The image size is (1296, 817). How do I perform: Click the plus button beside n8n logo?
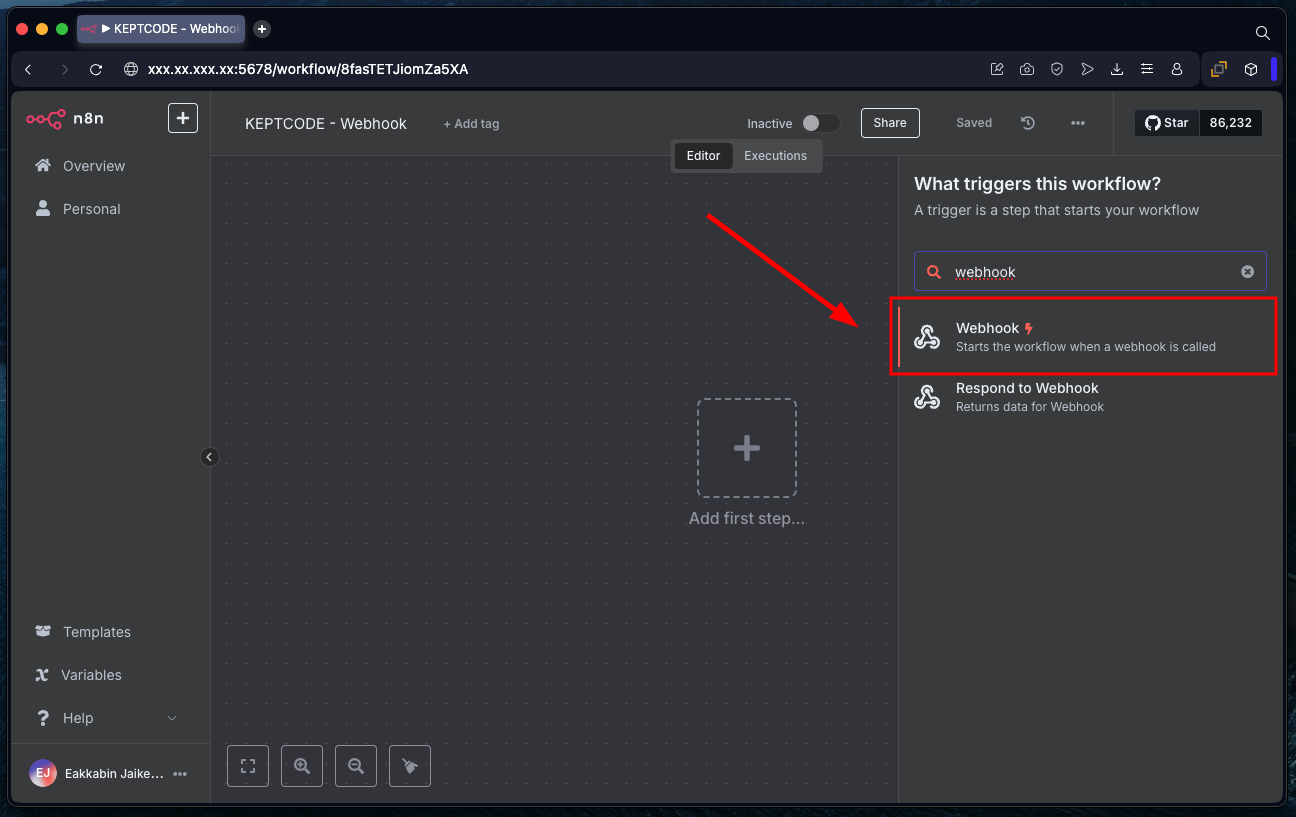182,118
